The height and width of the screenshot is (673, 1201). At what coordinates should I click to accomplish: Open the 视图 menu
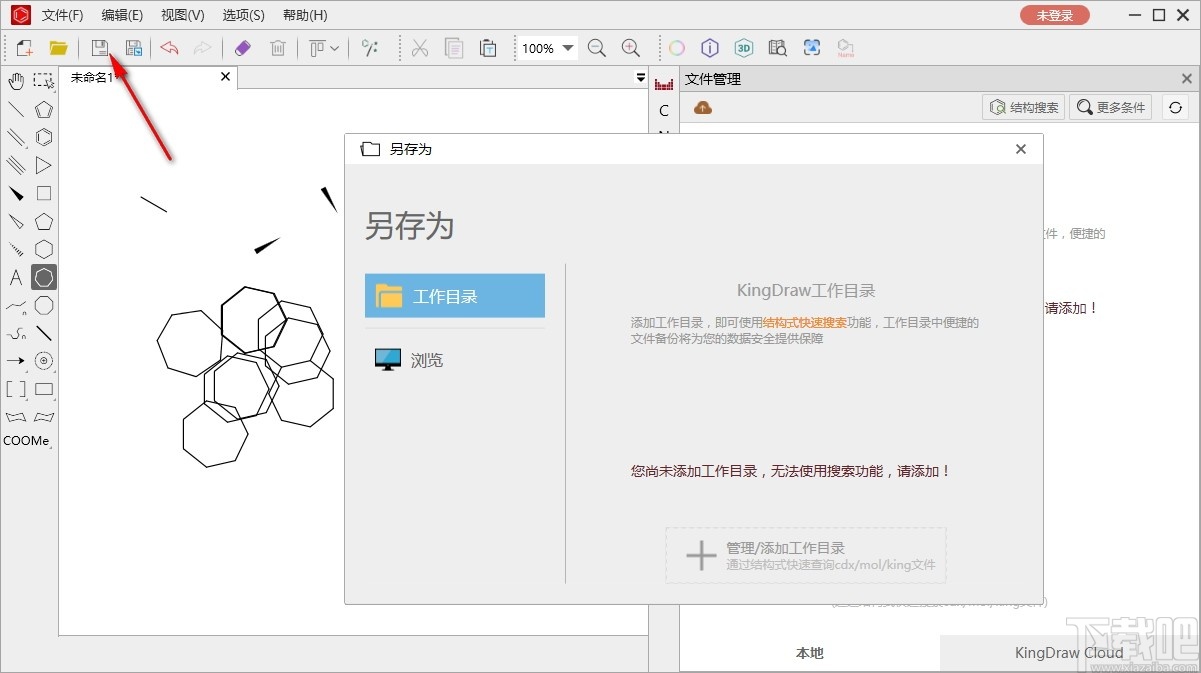tap(182, 15)
